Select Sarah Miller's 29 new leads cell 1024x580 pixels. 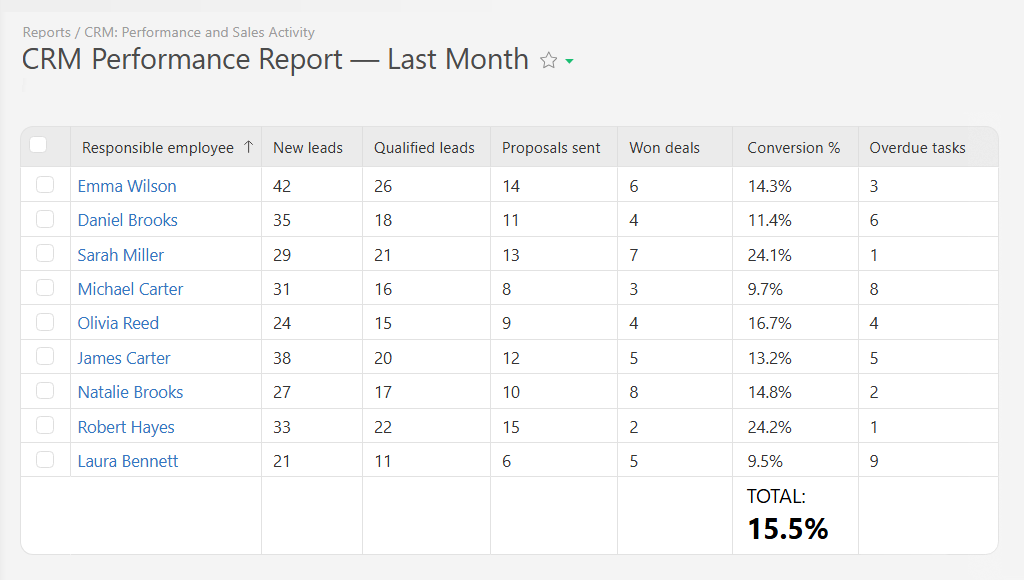click(312, 254)
